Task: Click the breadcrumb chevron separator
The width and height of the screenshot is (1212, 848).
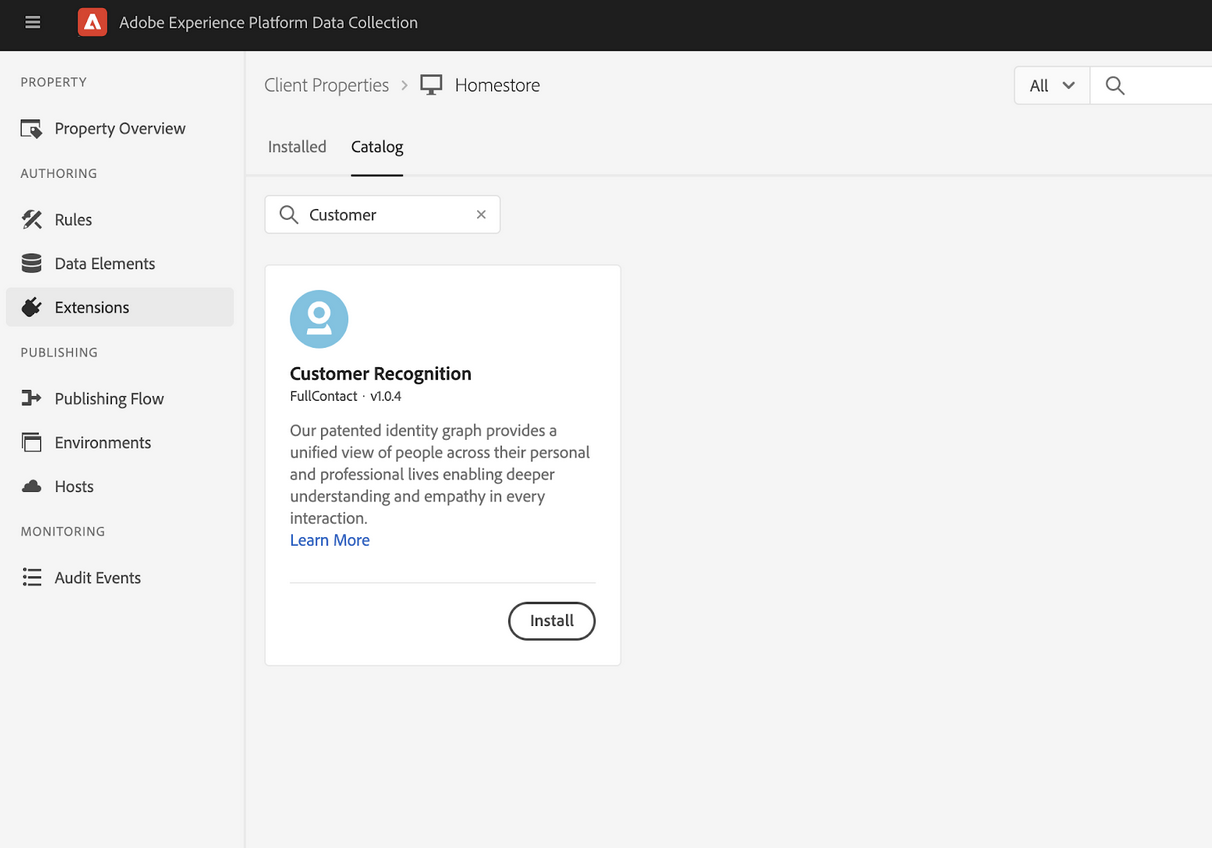Action: pos(405,85)
